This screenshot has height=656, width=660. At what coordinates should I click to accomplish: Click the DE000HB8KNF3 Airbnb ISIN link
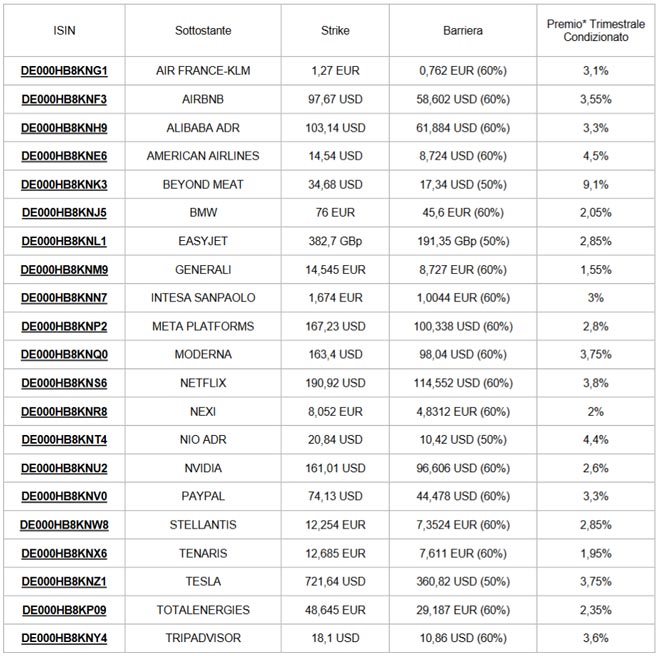(64, 100)
